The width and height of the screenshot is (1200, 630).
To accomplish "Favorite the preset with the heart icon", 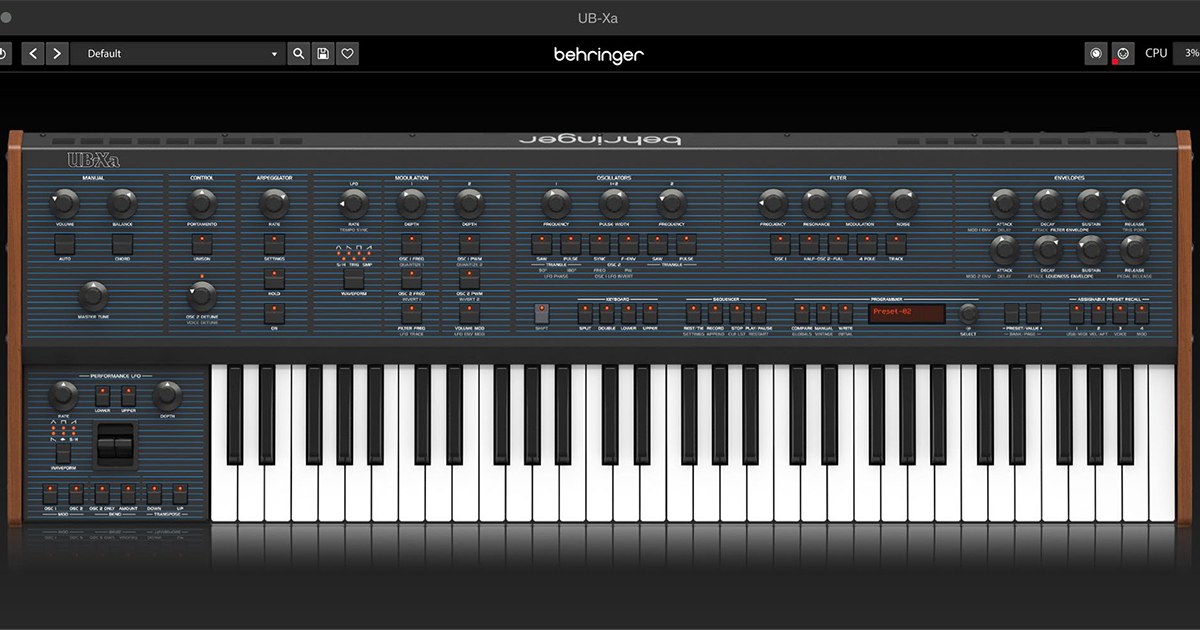I will pyautogui.click(x=347, y=54).
